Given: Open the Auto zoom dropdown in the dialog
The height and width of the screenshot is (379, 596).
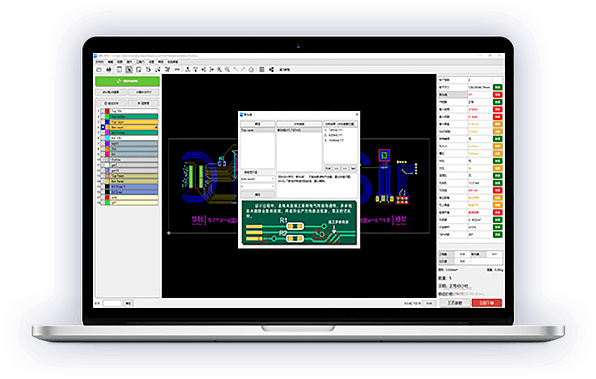Looking at the screenshot, I should tap(257, 179).
